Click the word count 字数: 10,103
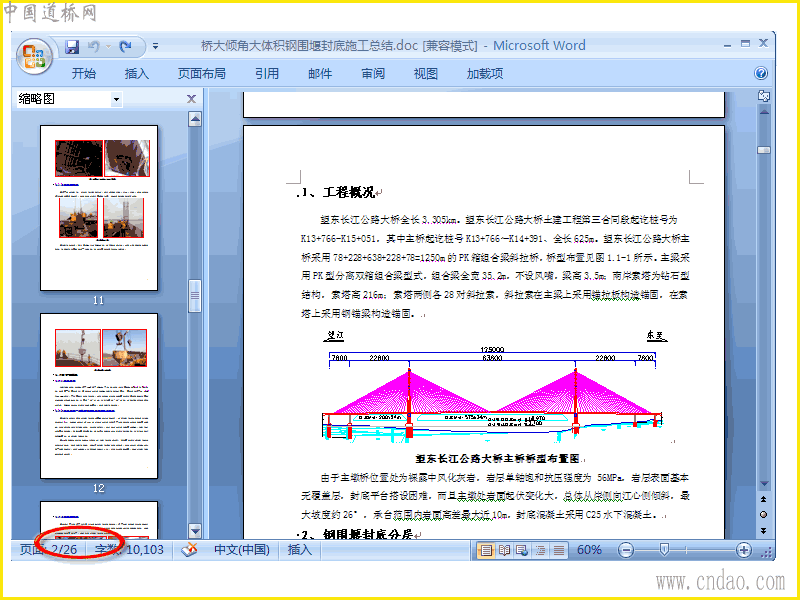This screenshot has width=800, height=600. tap(129, 549)
